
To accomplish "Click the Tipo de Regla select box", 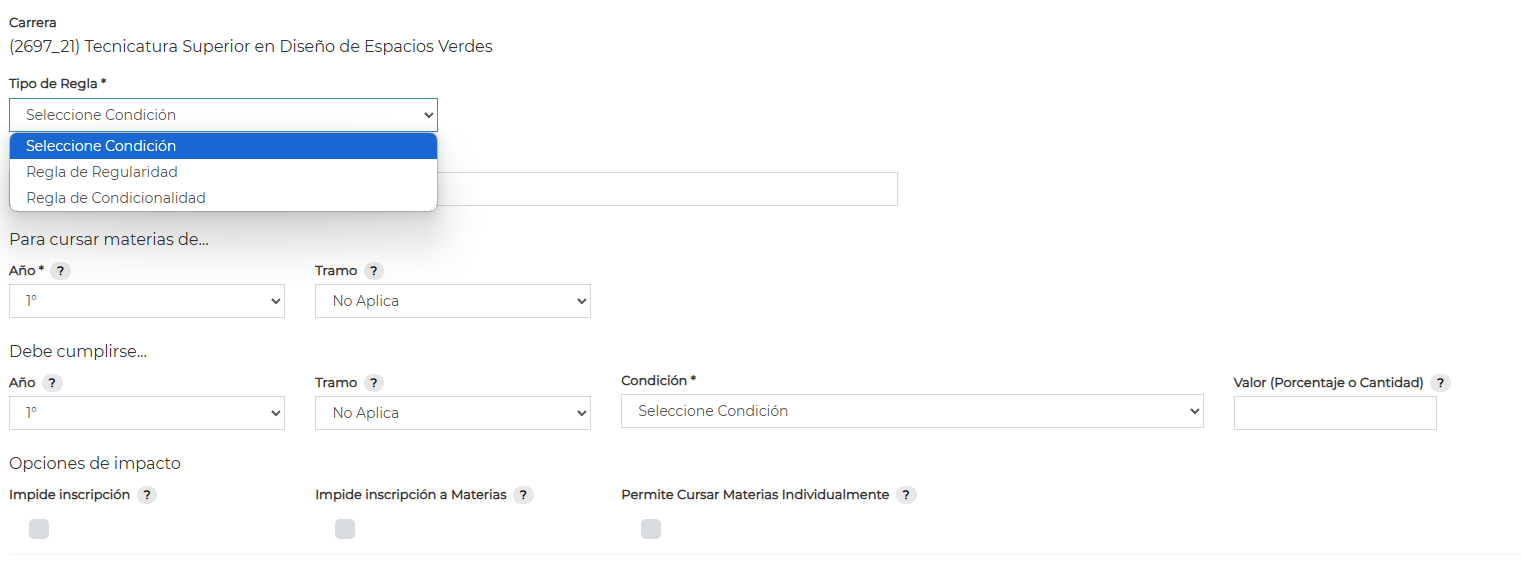I will [x=223, y=115].
